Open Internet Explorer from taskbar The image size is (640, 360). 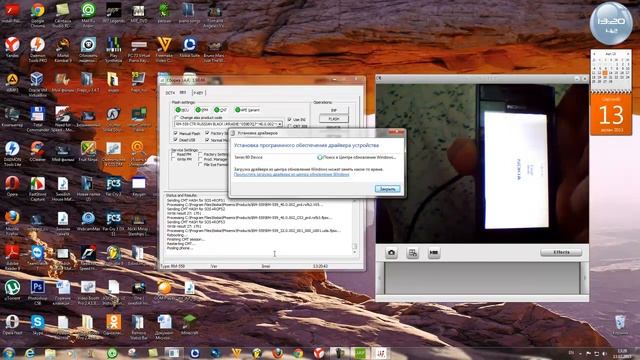pyautogui.click(x=29, y=353)
